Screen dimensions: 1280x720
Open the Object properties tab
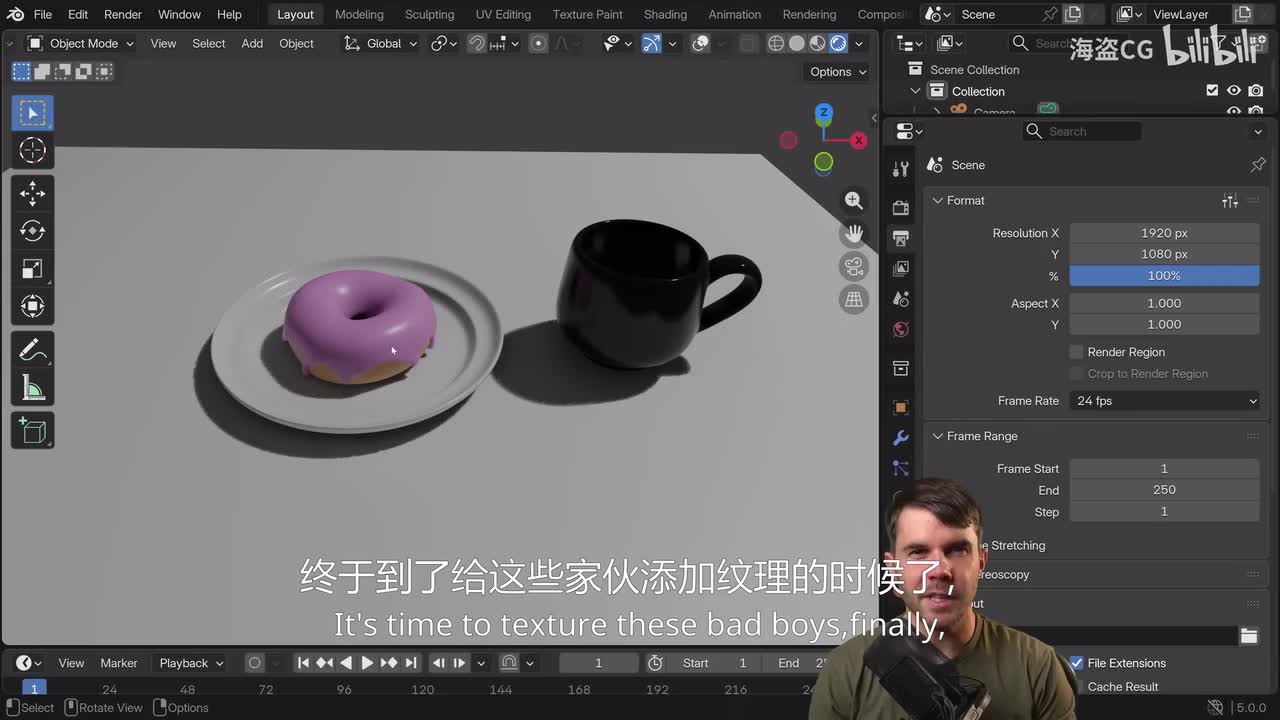pos(901,407)
